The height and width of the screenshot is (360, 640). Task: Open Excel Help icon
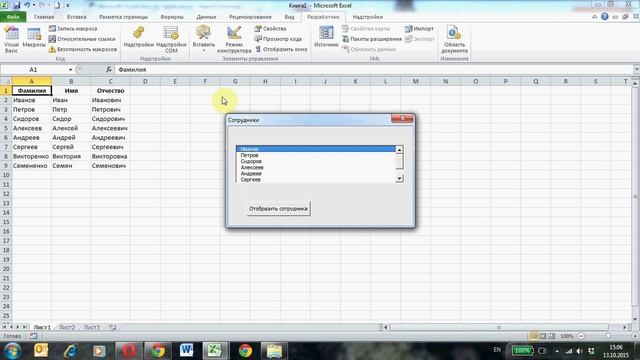[x=604, y=17]
